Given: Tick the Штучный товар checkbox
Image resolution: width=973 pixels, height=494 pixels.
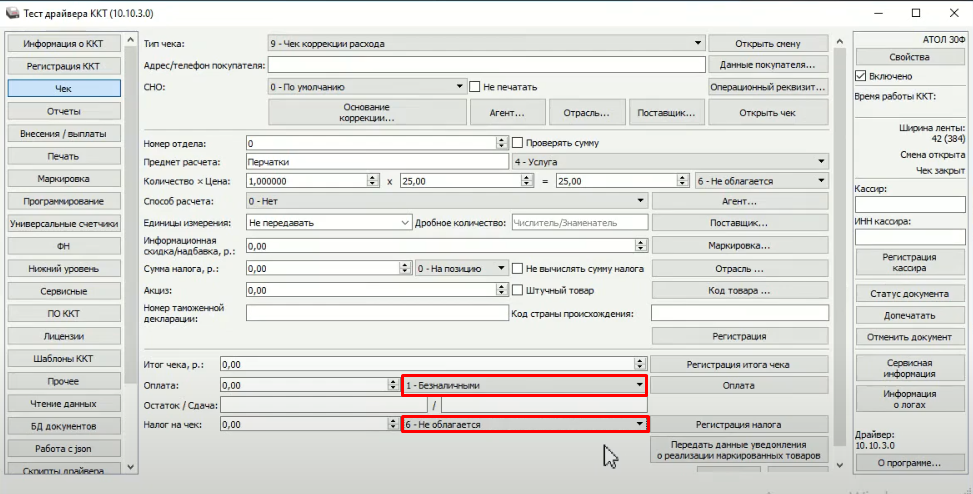Looking at the screenshot, I should point(518,291).
